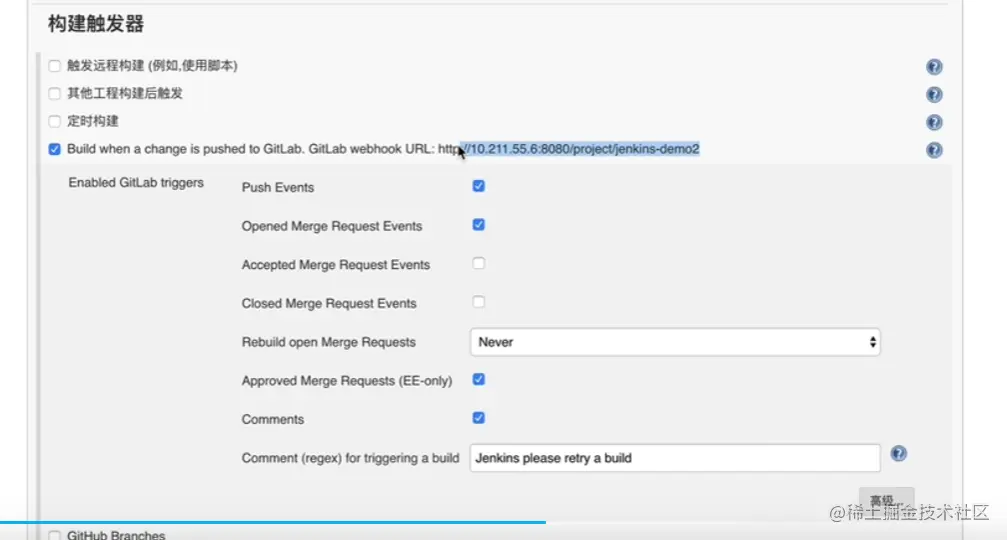Click Comment (regex) for triggering a build label
1007x540 pixels.
(350, 458)
